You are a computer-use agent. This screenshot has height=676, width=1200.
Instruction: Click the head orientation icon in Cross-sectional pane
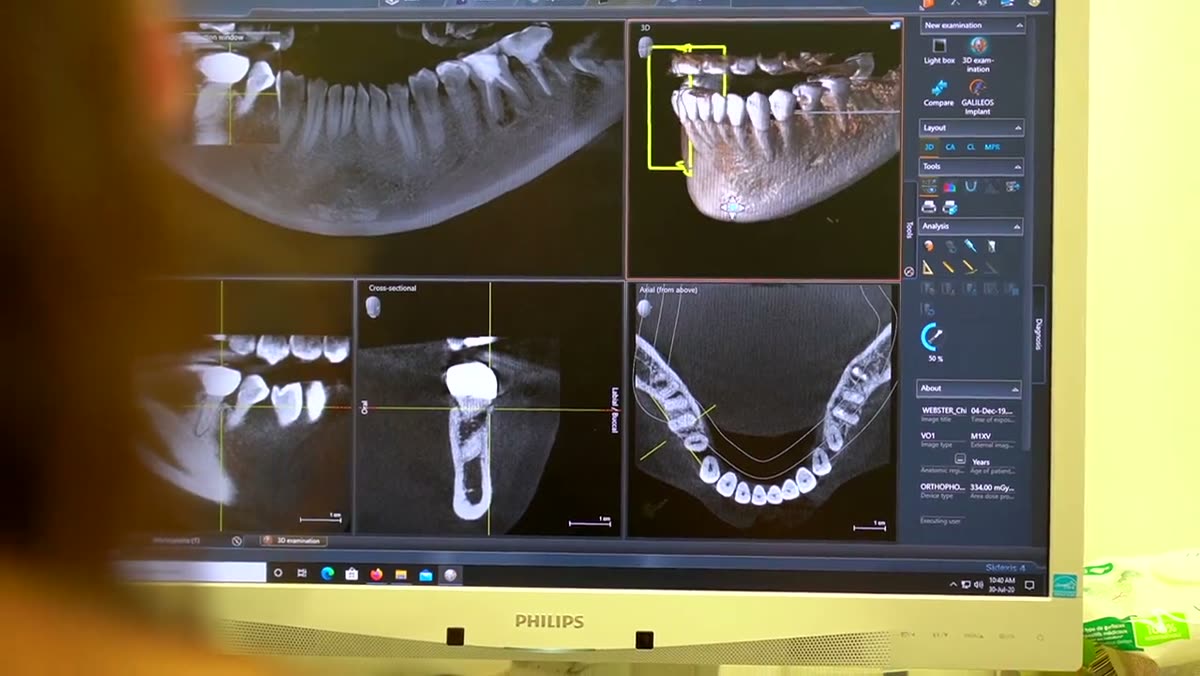(x=374, y=308)
